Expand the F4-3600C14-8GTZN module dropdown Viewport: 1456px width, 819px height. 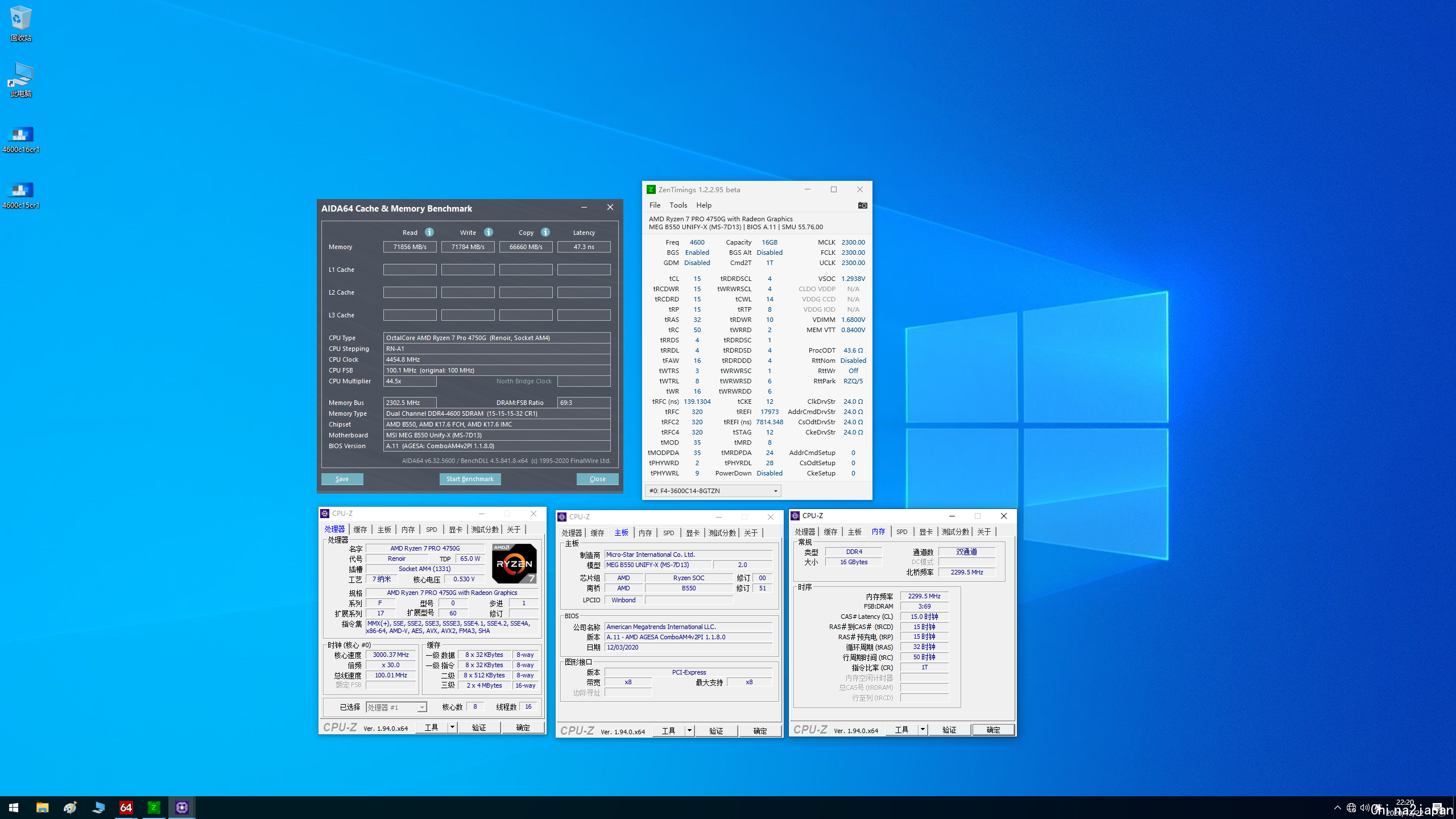[775, 491]
